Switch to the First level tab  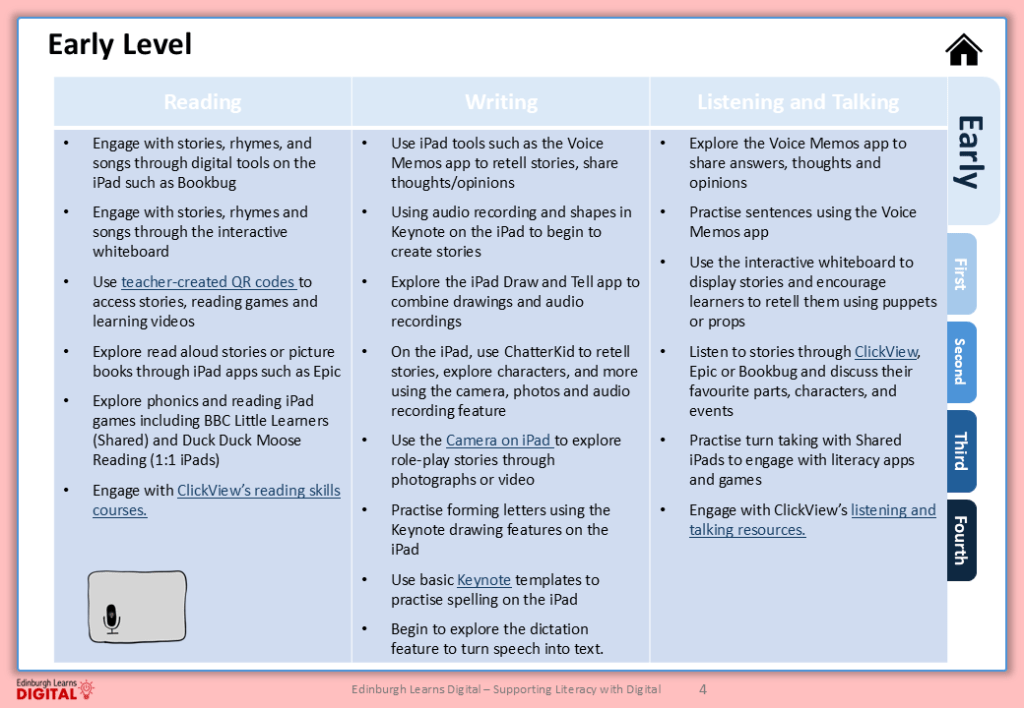click(960, 274)
